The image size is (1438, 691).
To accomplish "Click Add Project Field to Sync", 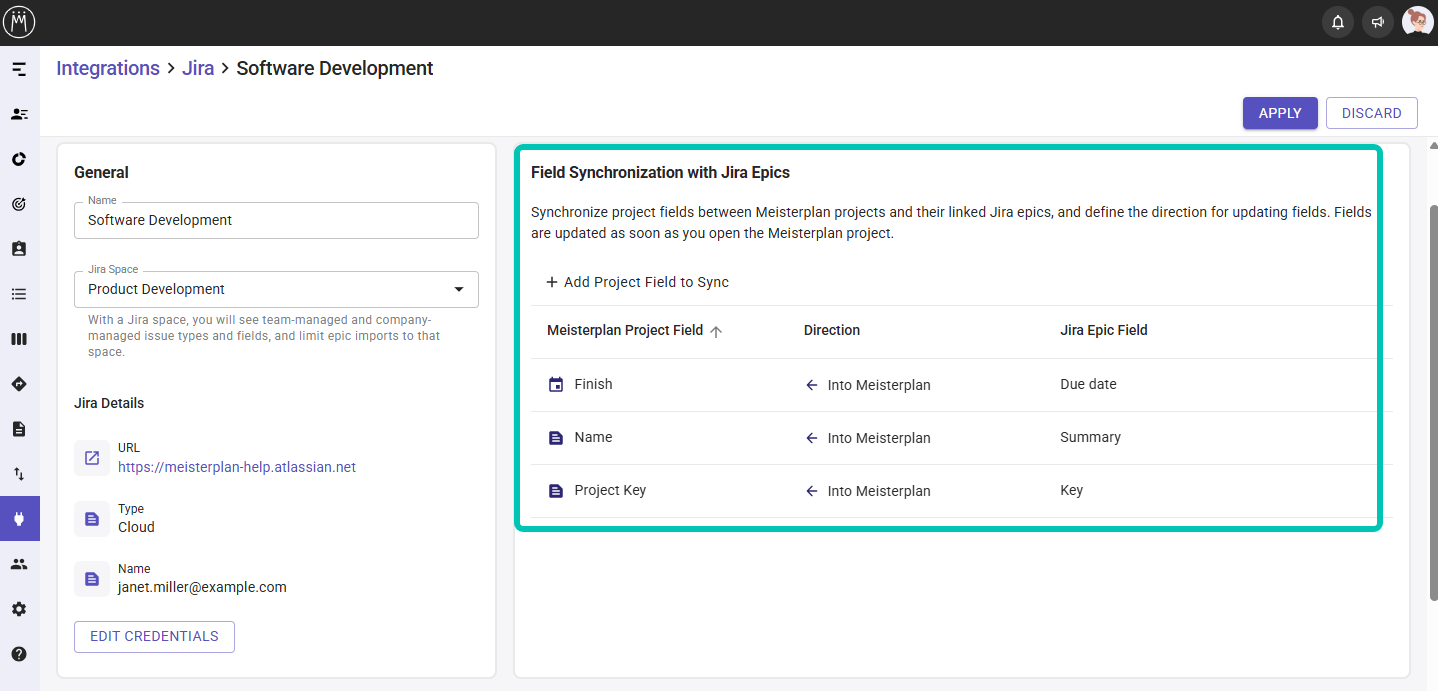I will point(637,282).
